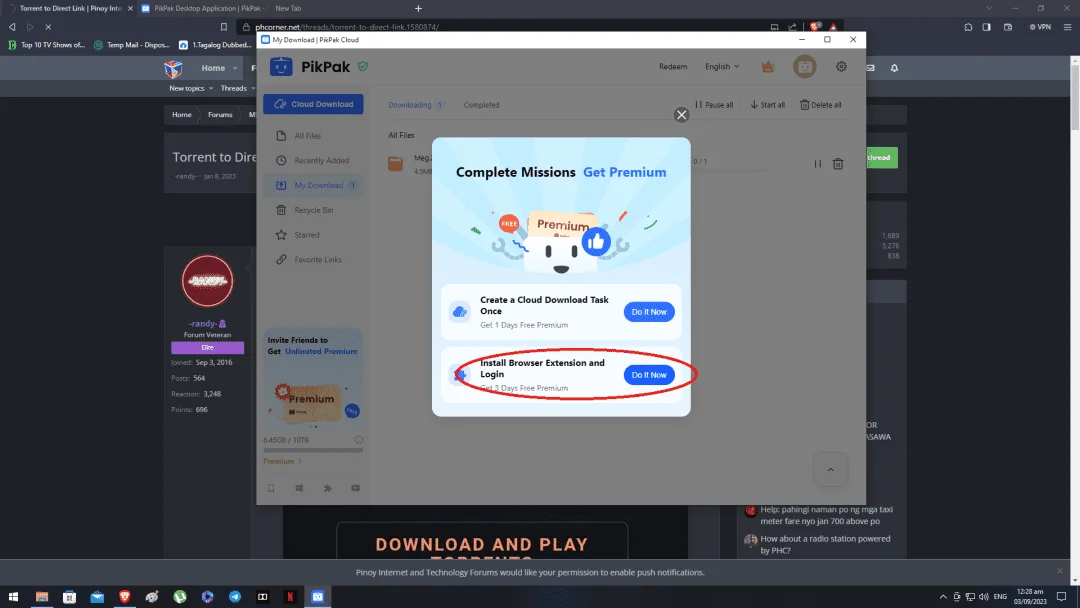Screen dimensions: 1080x608
Task: Click the forum notifications bell
Action: (x=894, y=68)
